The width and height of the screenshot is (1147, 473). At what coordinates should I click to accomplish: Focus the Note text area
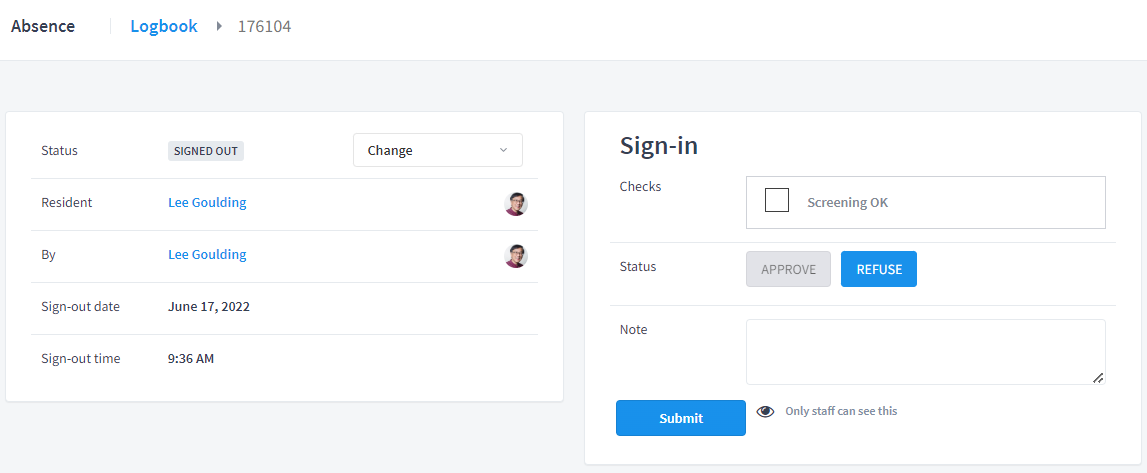pyautogui.click(x=925, y=352)
